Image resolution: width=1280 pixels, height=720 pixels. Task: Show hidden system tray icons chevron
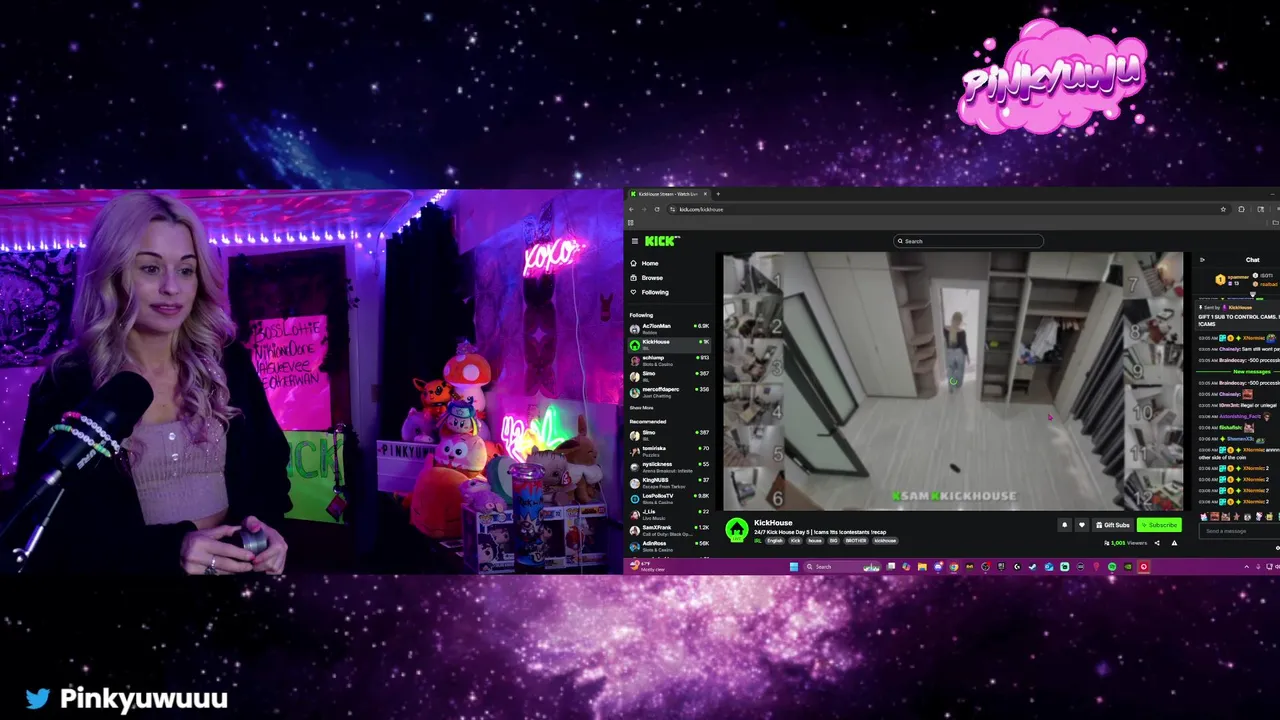1246,567
